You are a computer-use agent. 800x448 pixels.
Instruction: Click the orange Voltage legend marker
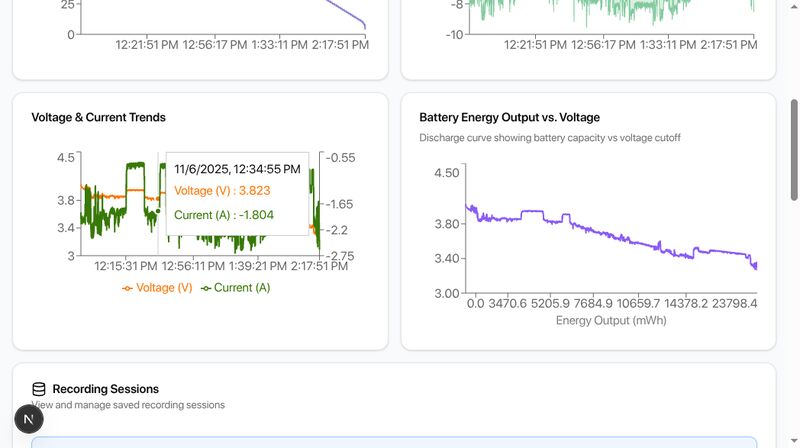click(127, 288)
